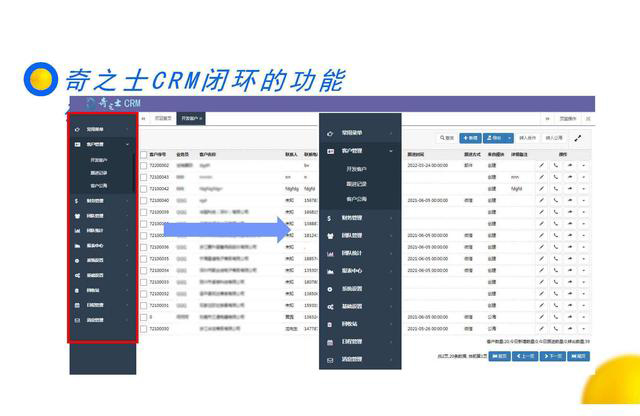Viewport: 640px width, 416px height.
Task: Click the 下一页 pagination button
Action: [x=552, y=354]
